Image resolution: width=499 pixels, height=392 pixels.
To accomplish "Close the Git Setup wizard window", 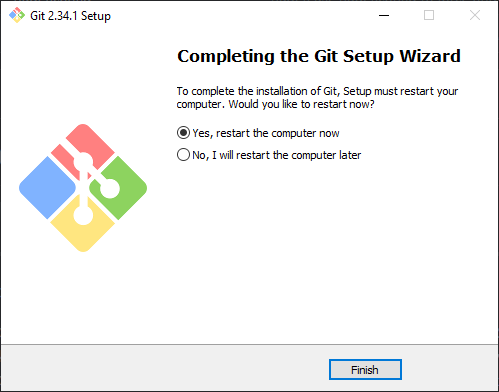I will (x=475, y=15).
